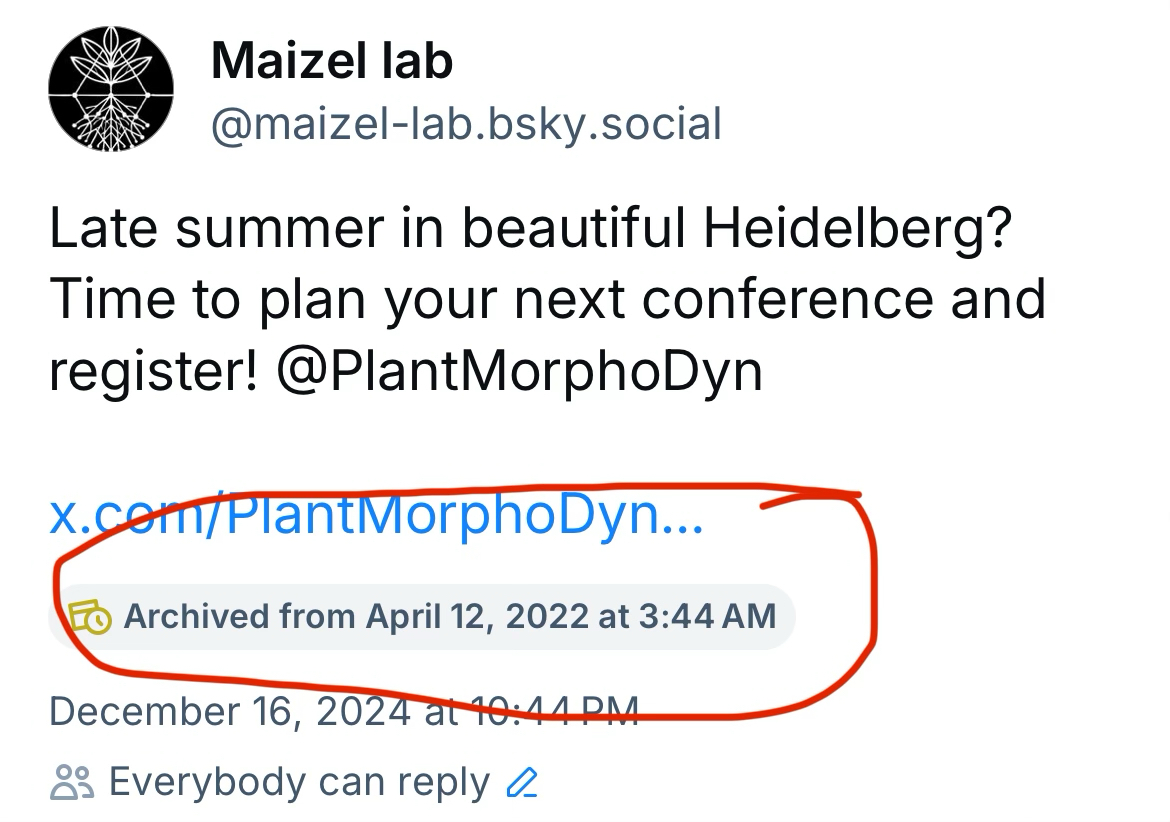Click the word Heidelberg in the post
Image resolution: width=1170 pixels, height=822 pixels.
858,229
